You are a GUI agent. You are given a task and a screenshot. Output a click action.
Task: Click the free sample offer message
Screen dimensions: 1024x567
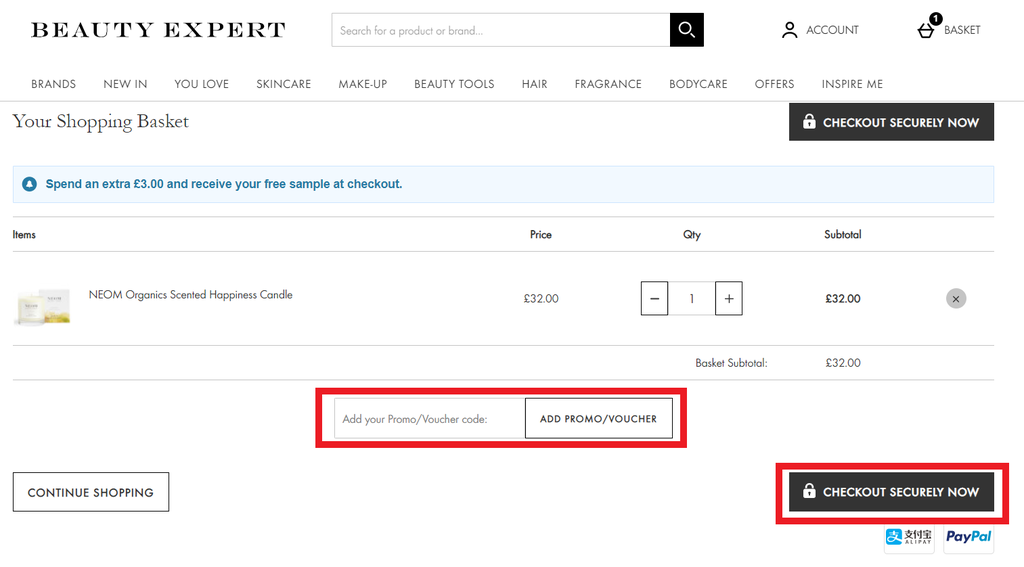[224, 184]
